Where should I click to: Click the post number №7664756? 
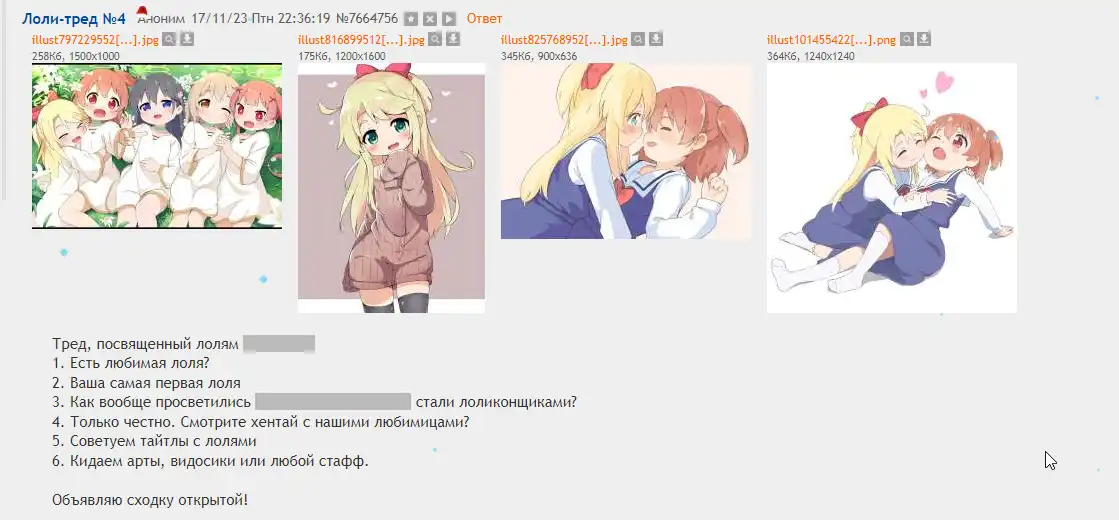tap(367, 19)
